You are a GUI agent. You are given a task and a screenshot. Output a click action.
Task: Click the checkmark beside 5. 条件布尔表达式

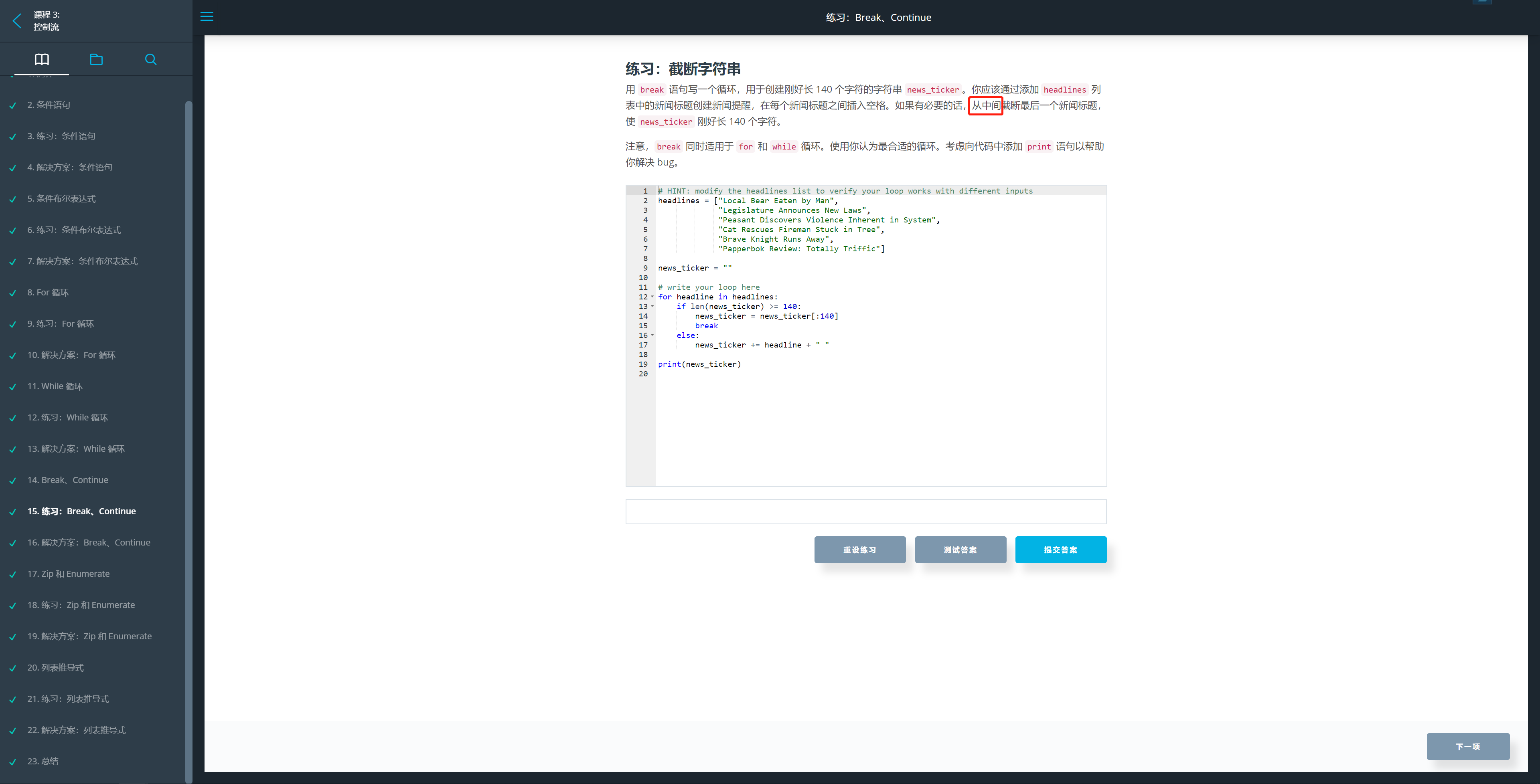point(12,199)
